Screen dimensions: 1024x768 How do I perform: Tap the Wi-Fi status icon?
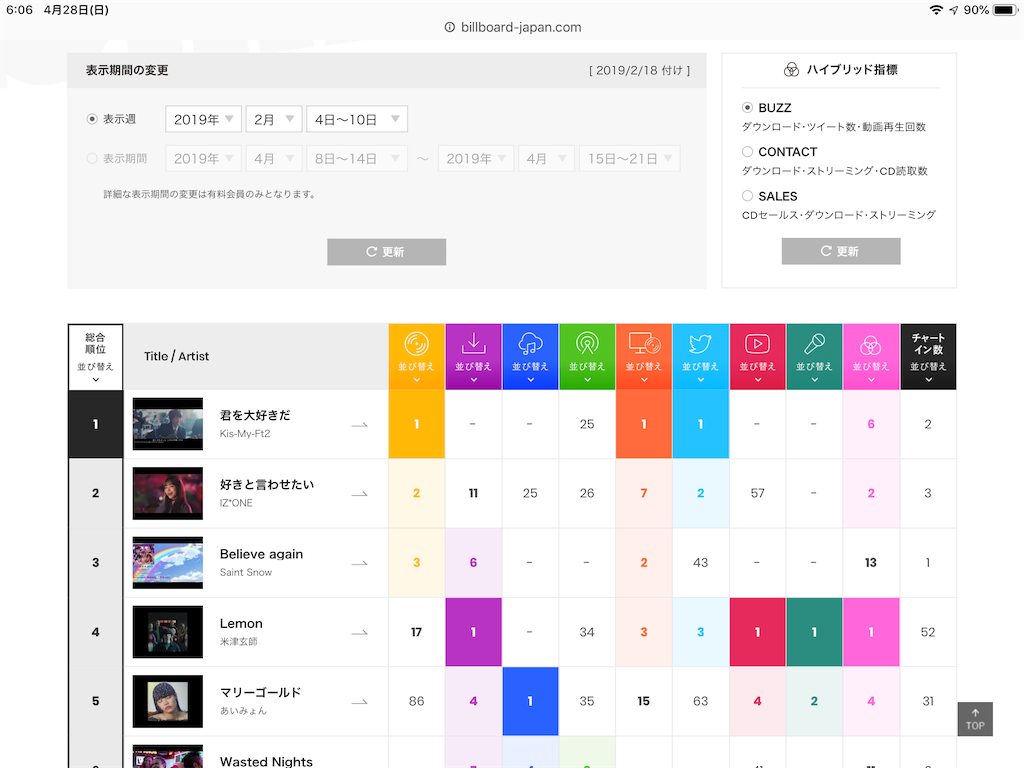pyautogui.click(x=936, y=10)
